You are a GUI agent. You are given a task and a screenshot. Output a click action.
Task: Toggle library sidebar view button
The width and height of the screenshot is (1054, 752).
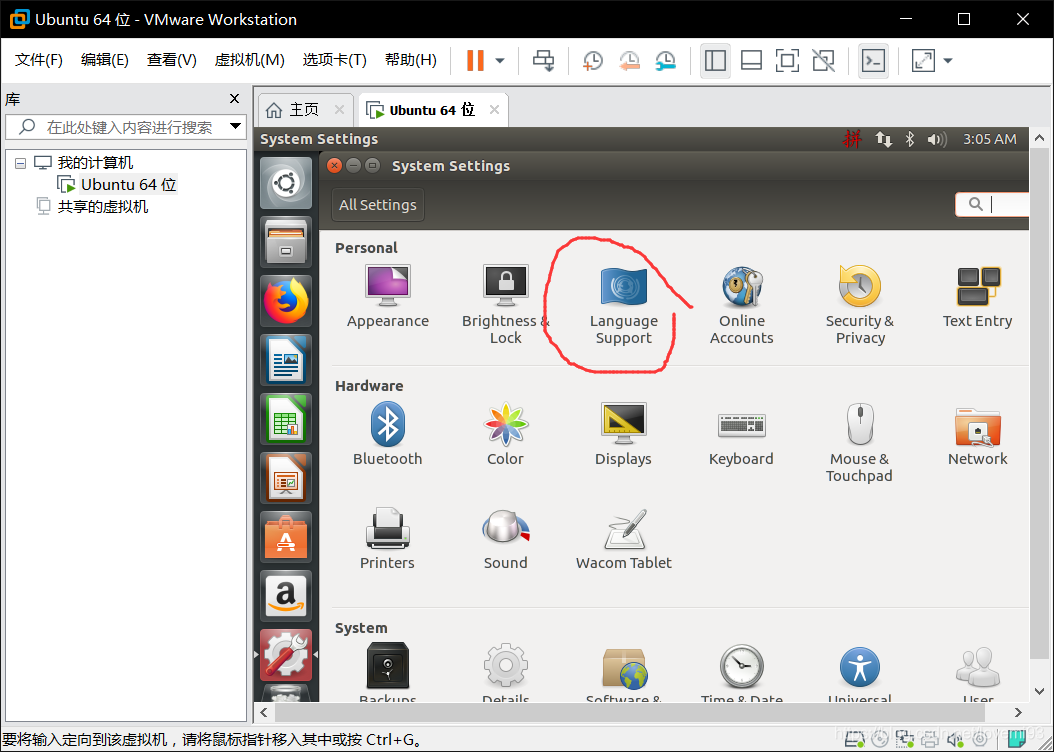[x=715, y=60]
